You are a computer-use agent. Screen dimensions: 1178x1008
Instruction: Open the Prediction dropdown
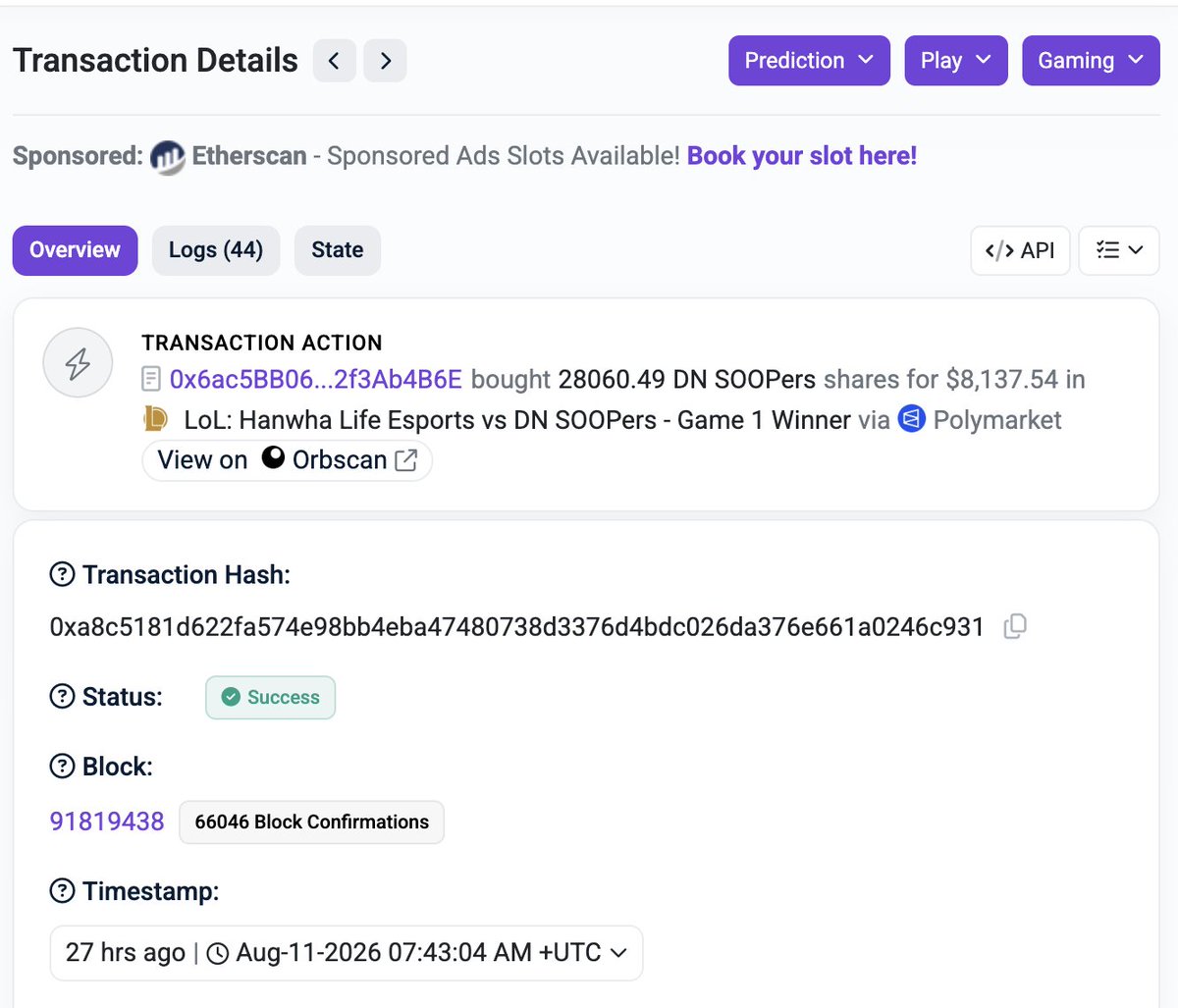809,61
